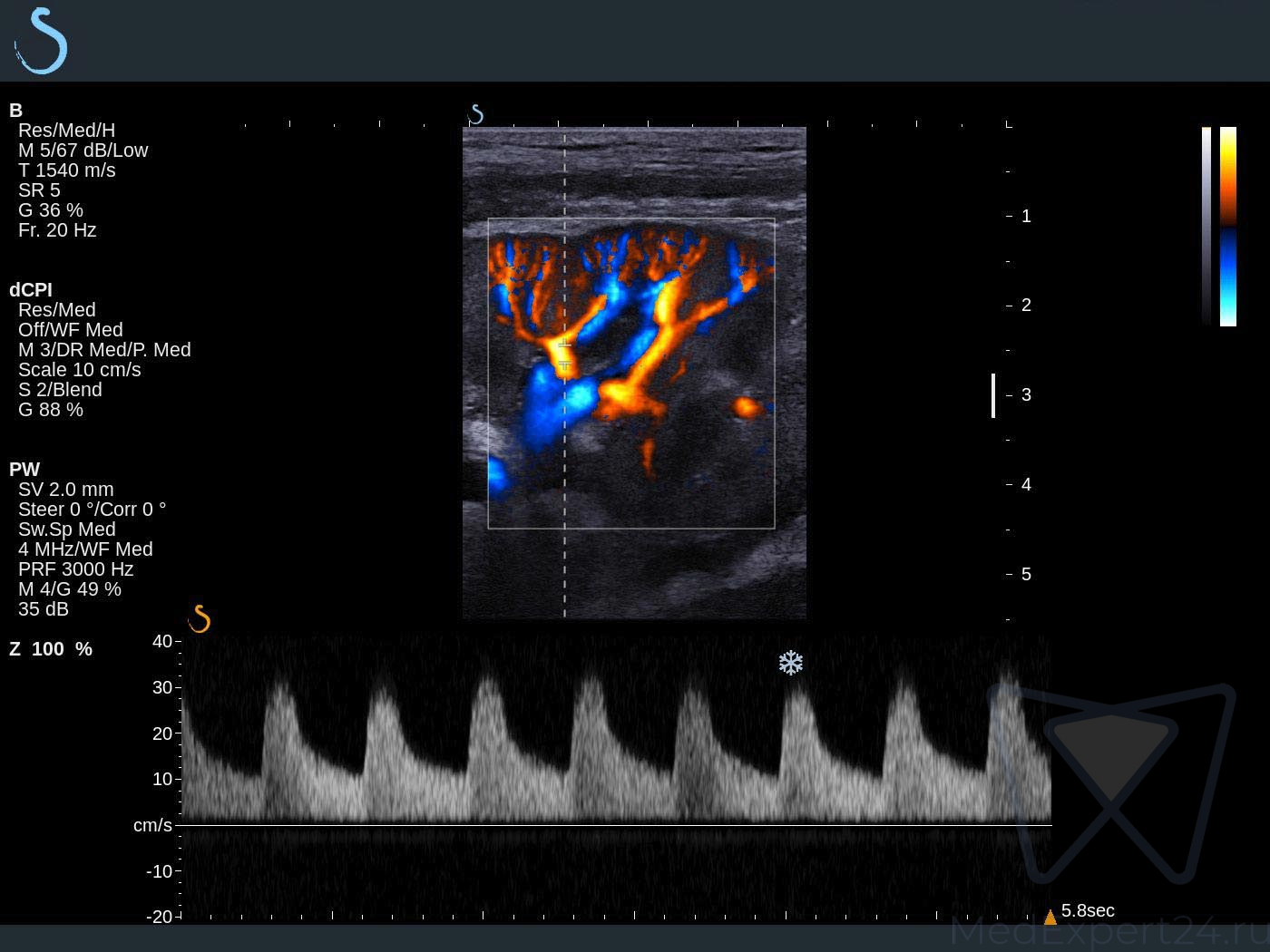The image size is (1270, 952).
Task: Click the white focal zone marker near depth 3
Action: (993, 395)
